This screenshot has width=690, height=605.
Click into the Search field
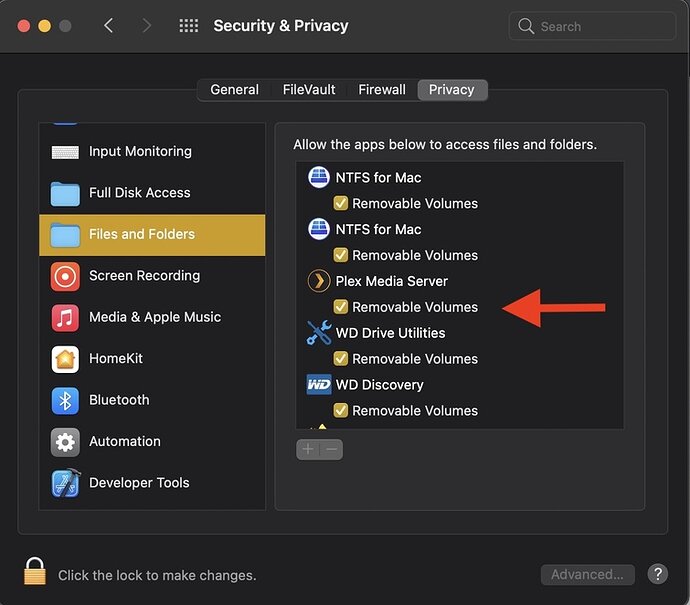coord(592,26)
